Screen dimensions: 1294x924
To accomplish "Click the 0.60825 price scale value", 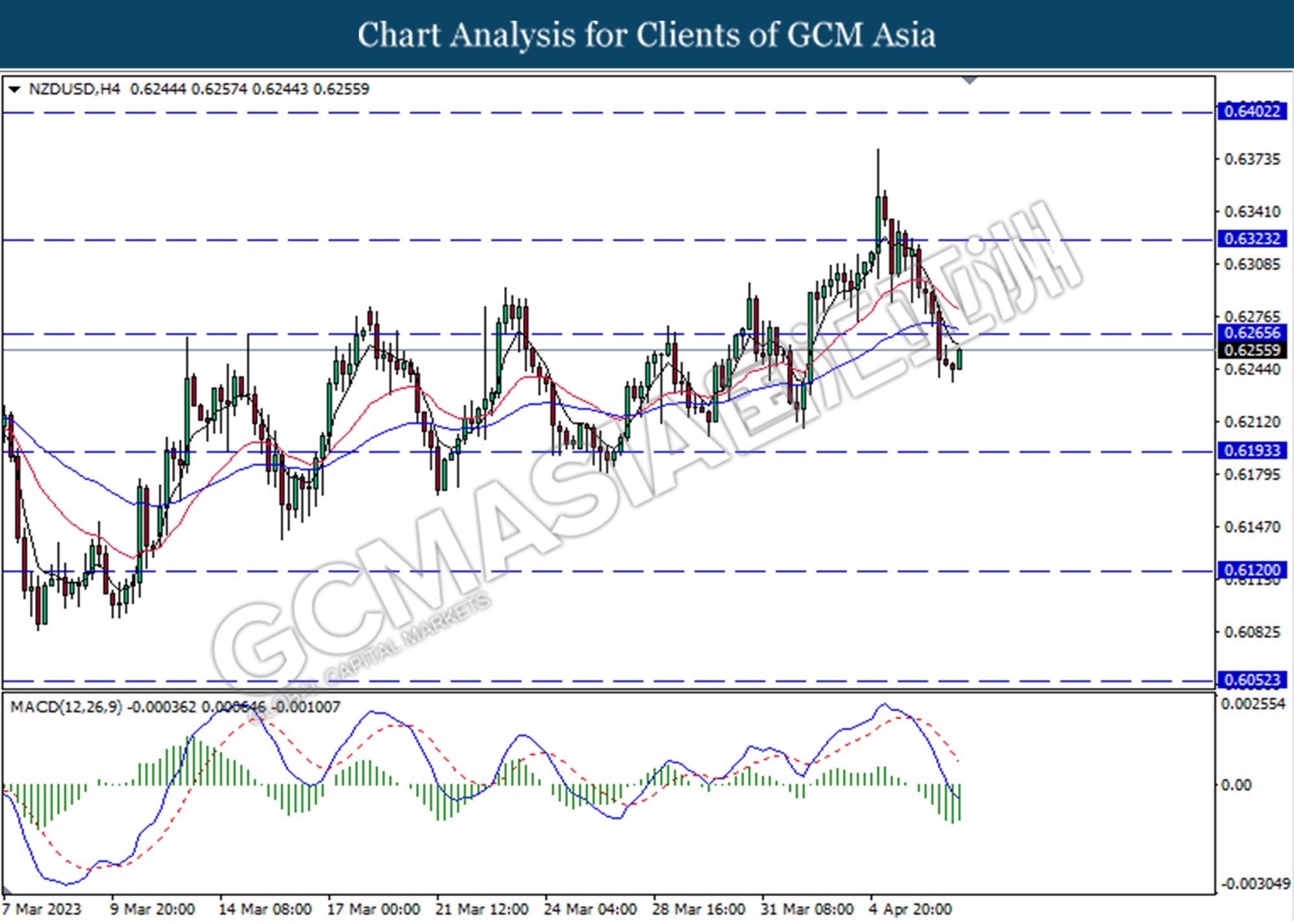I will pos(1252,632).
